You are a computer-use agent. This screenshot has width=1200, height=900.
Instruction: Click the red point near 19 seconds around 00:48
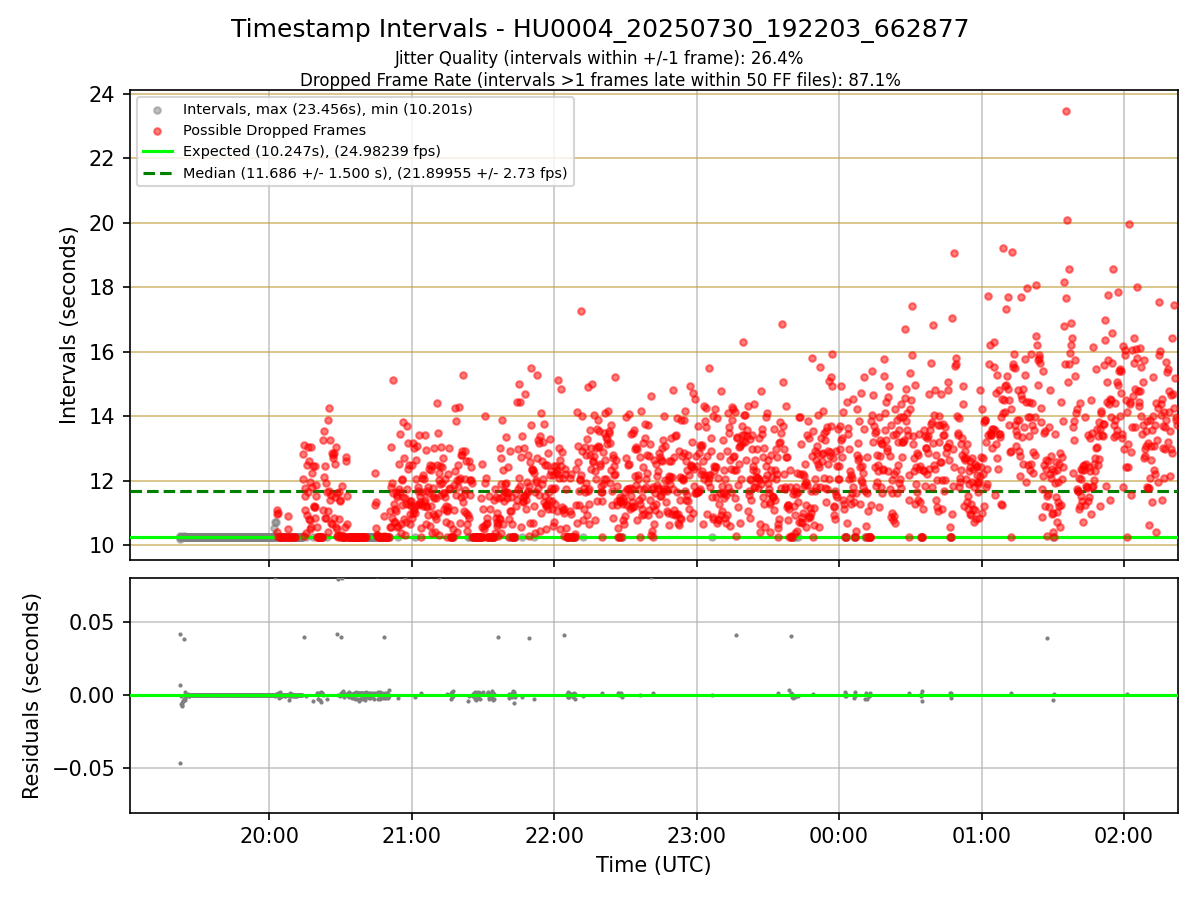click(954, 253)
